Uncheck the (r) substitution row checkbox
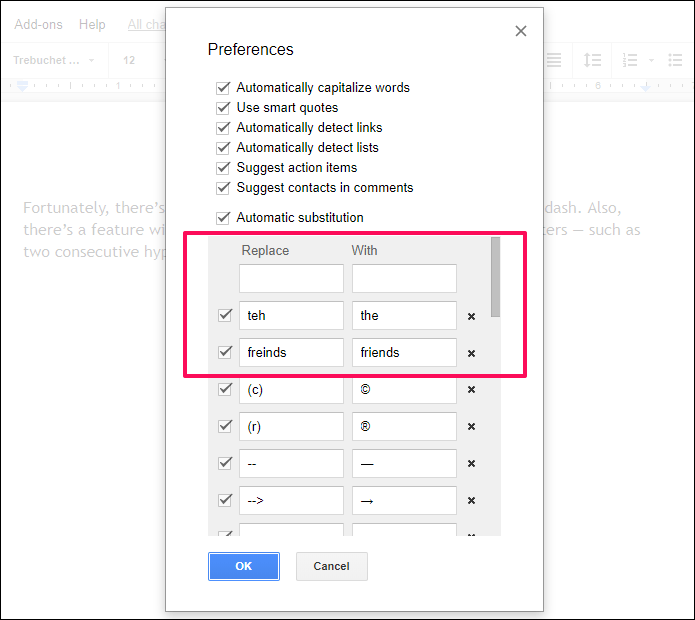This screenshot has width=695, height=620. (225, 426)
